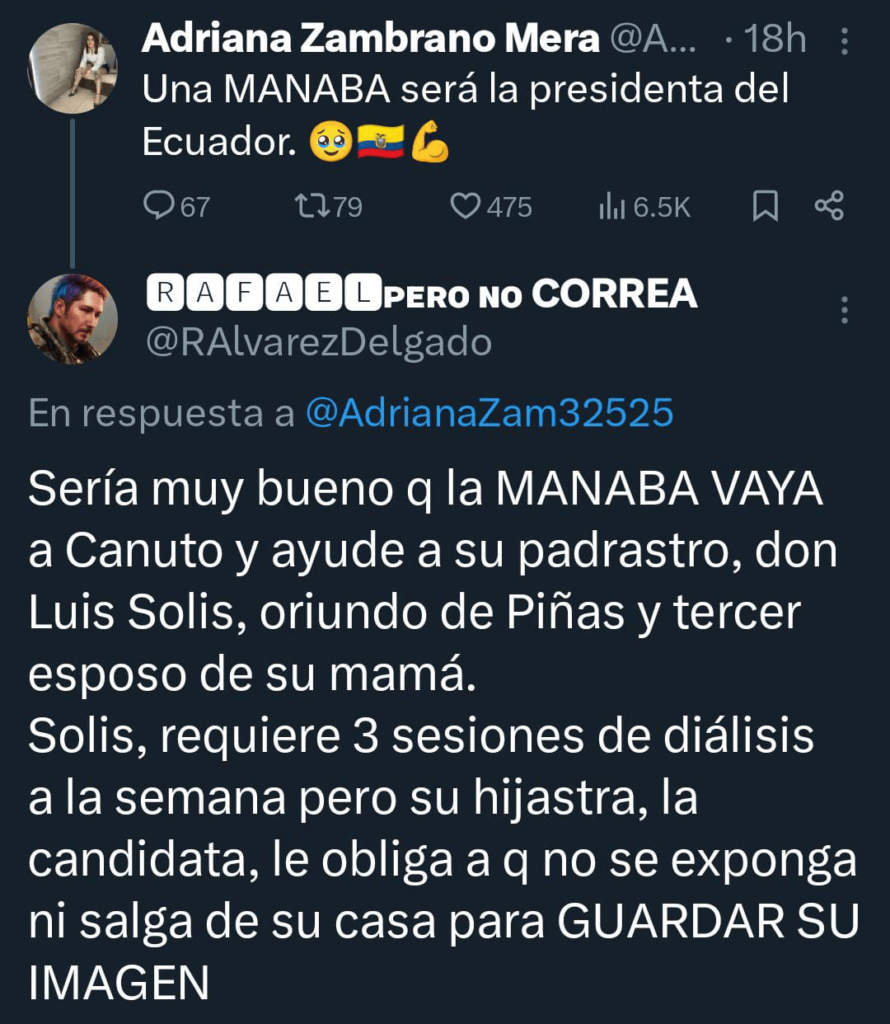The height and width of the screenshot is (1024, 890).
Task: Open the RAFAEL pero no CORREA avatar
Action: point(72,319)
